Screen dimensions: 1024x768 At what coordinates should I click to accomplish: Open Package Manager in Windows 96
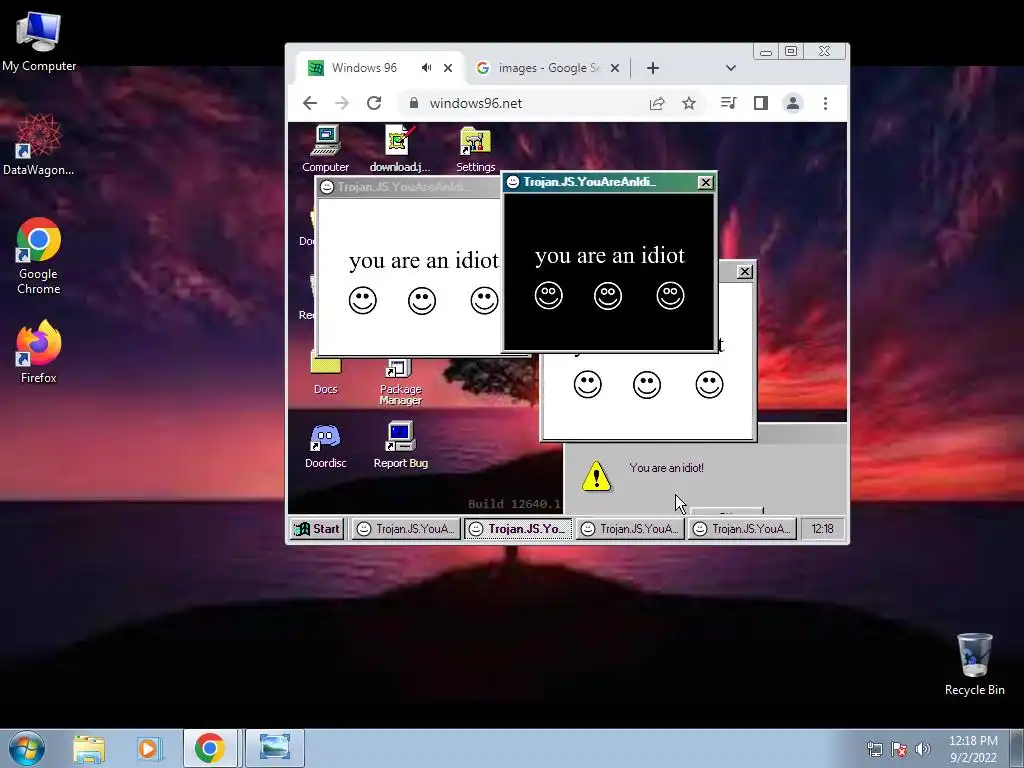click(400, 381)
